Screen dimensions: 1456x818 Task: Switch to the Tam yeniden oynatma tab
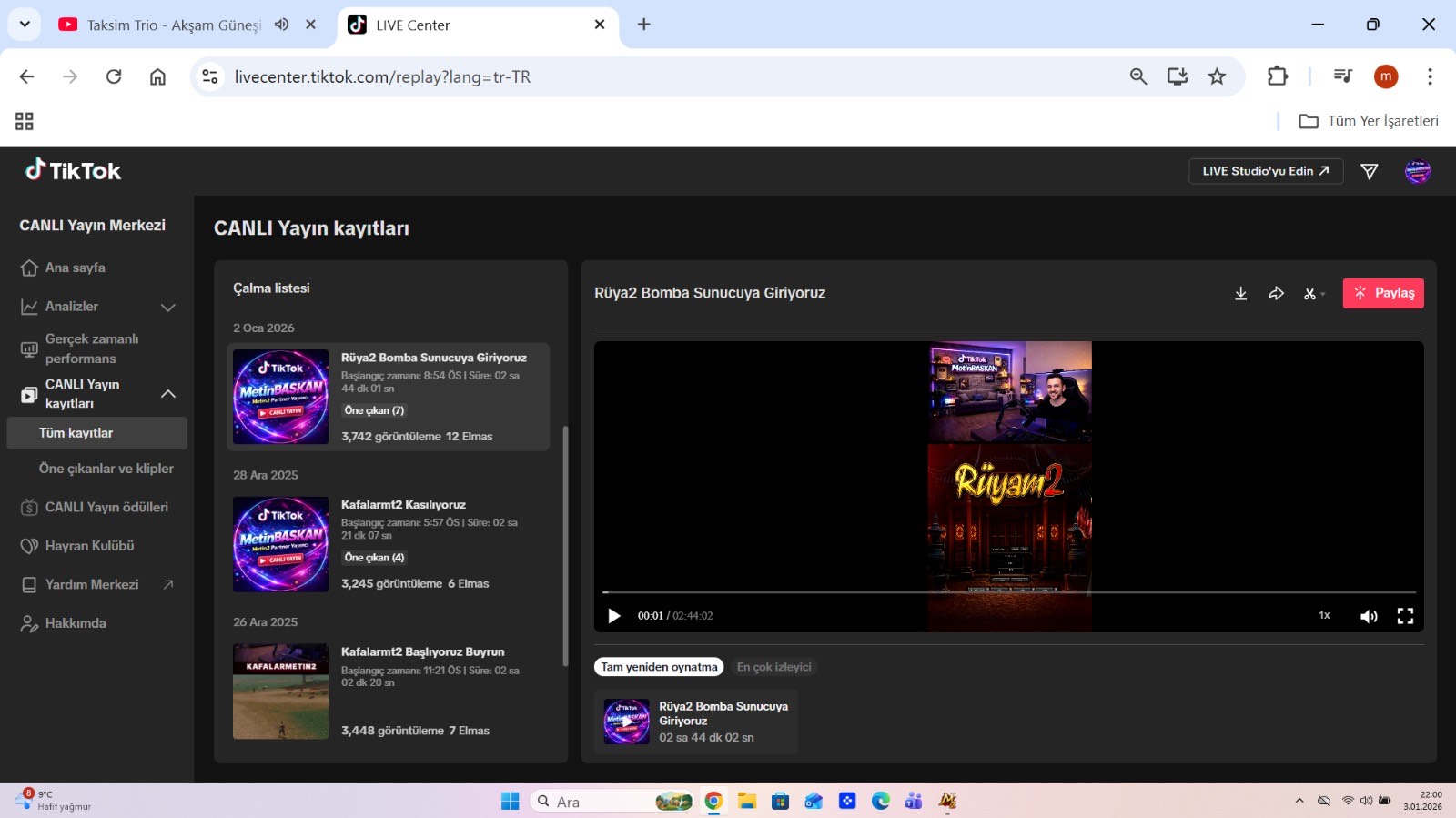[659, 667]
